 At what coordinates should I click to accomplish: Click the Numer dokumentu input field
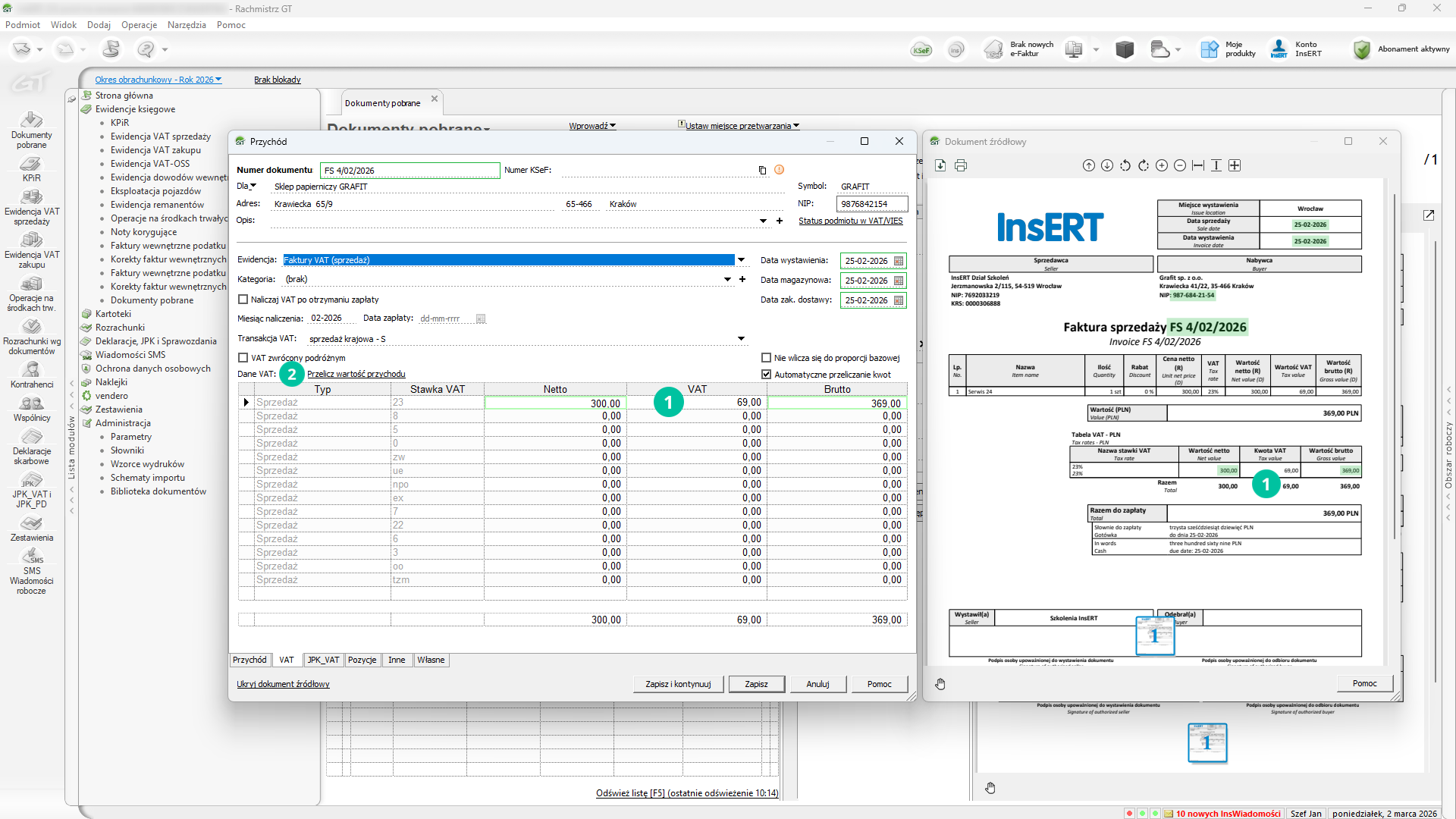(409, 171)
